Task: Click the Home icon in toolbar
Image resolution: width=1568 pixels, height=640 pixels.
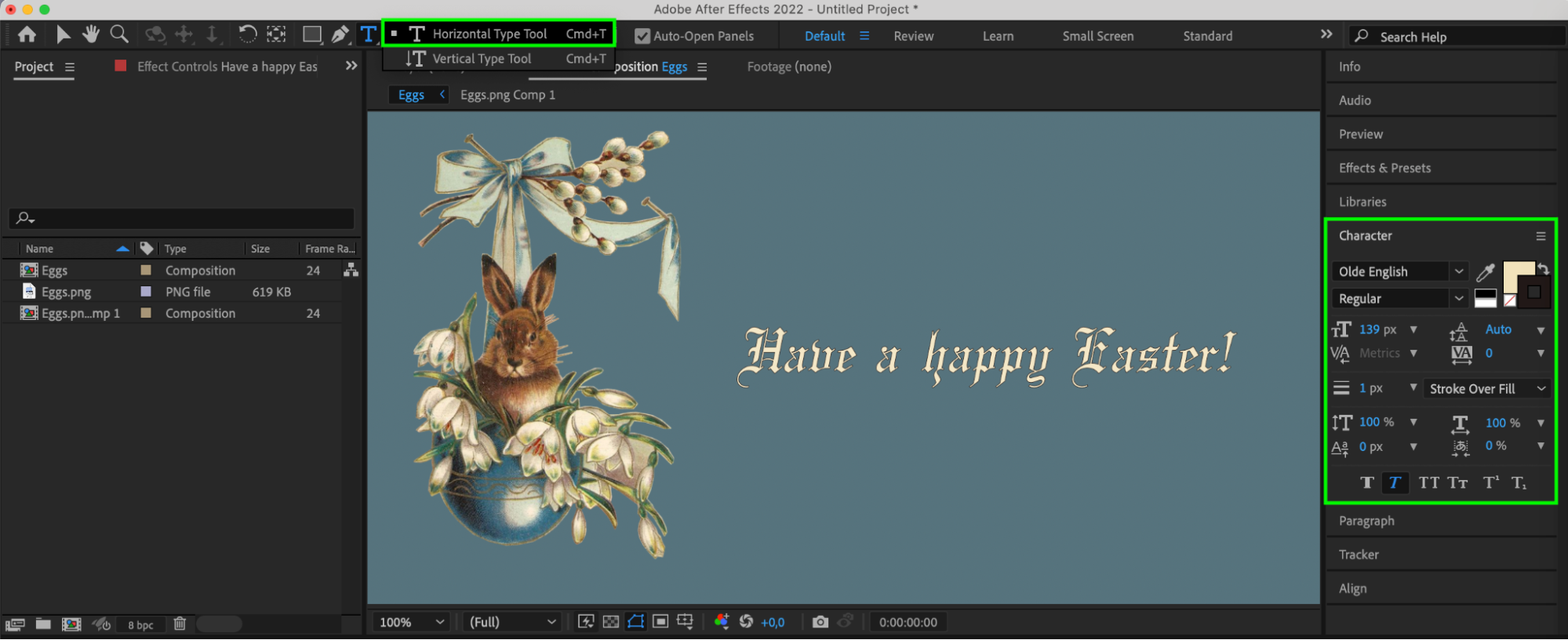Action: [27, 35]
